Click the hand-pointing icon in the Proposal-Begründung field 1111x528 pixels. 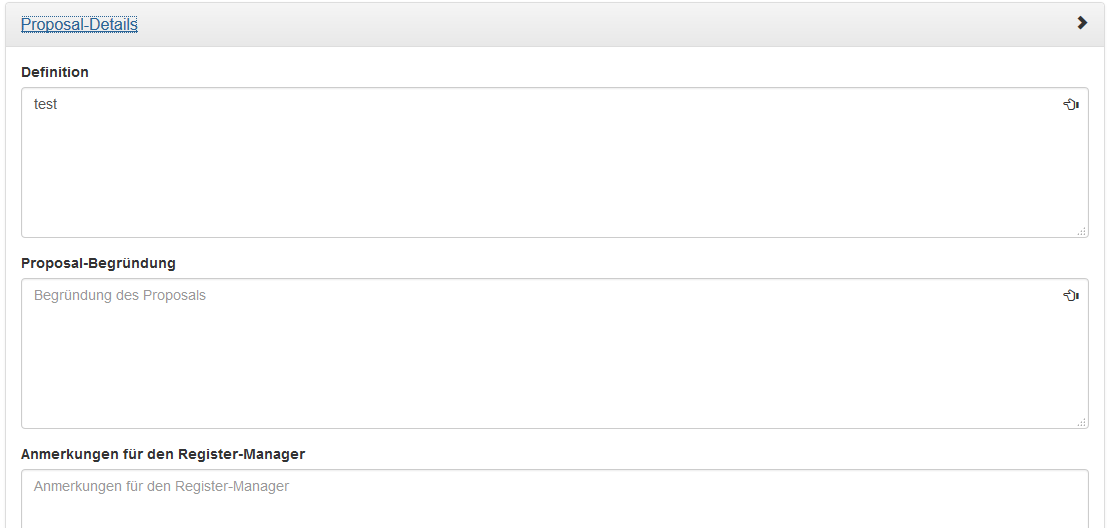click(x=1071, y=296)
